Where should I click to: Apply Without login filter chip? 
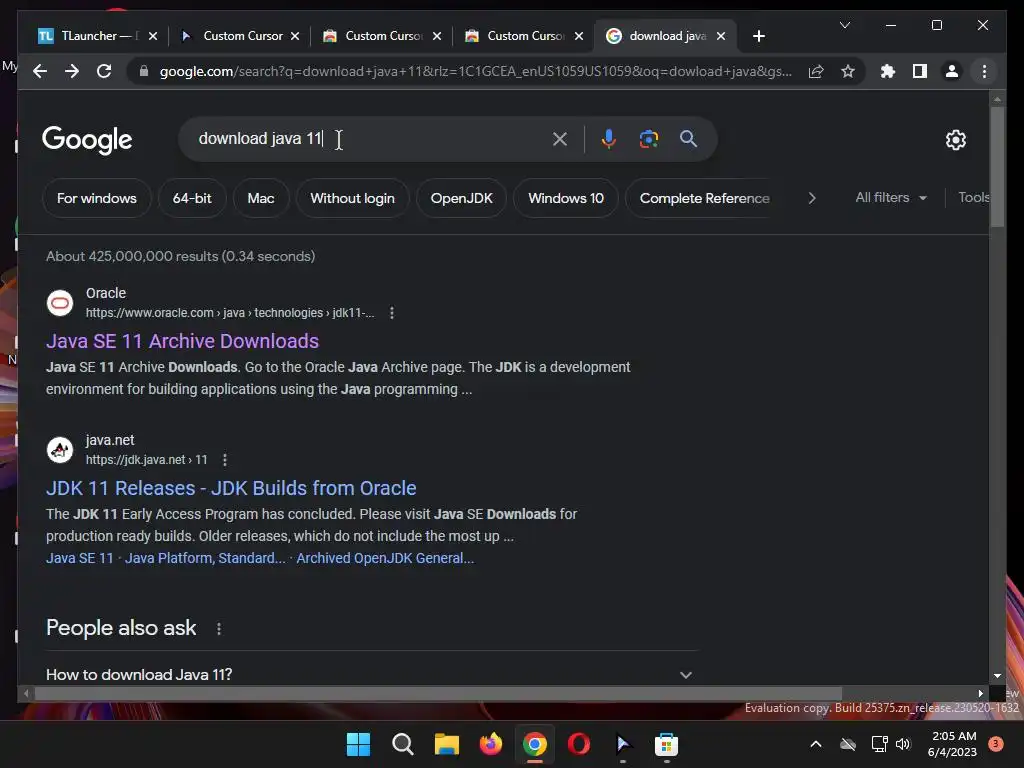pos(352,198)
